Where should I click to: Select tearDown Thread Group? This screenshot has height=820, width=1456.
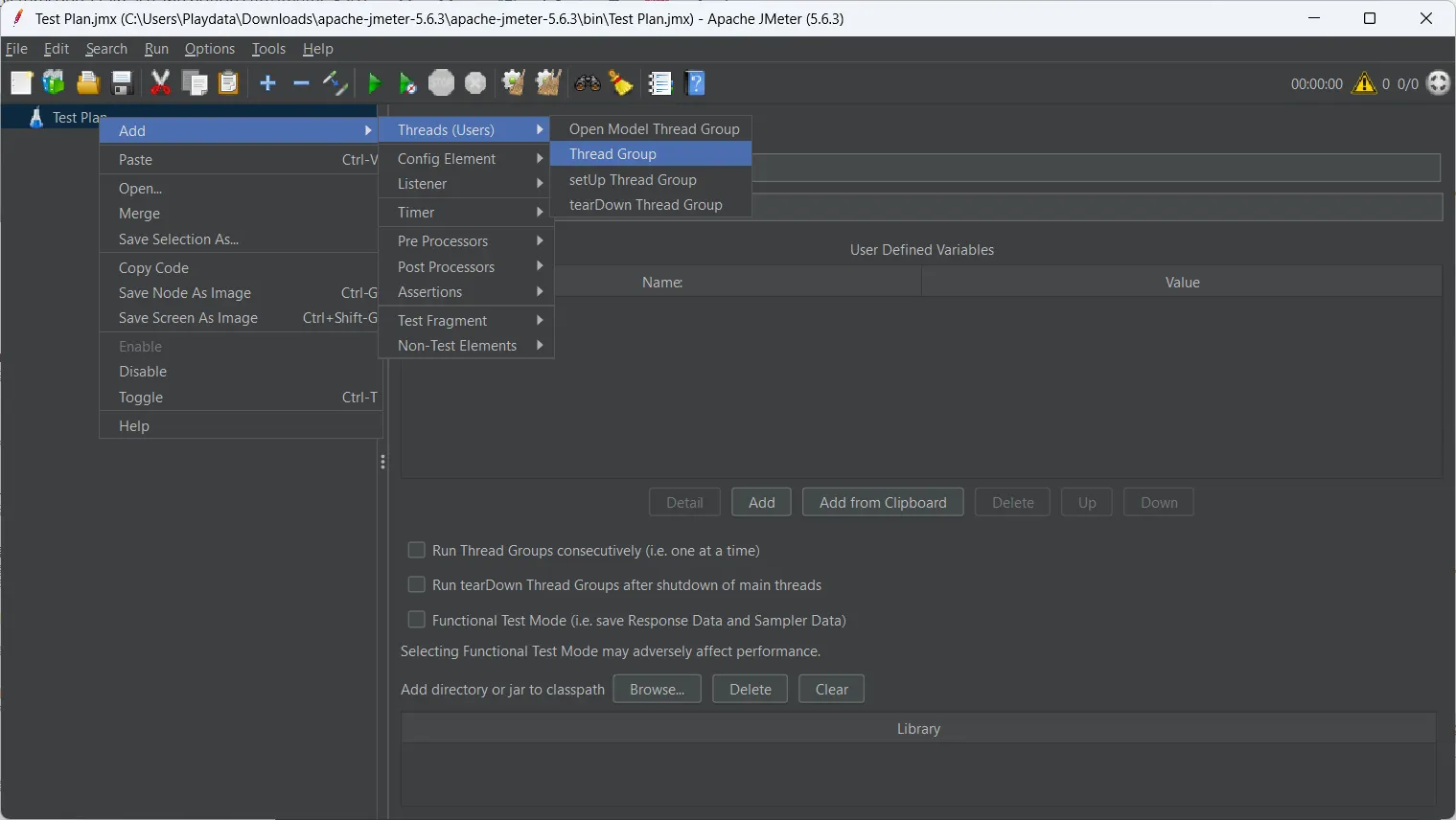point(652,205)
